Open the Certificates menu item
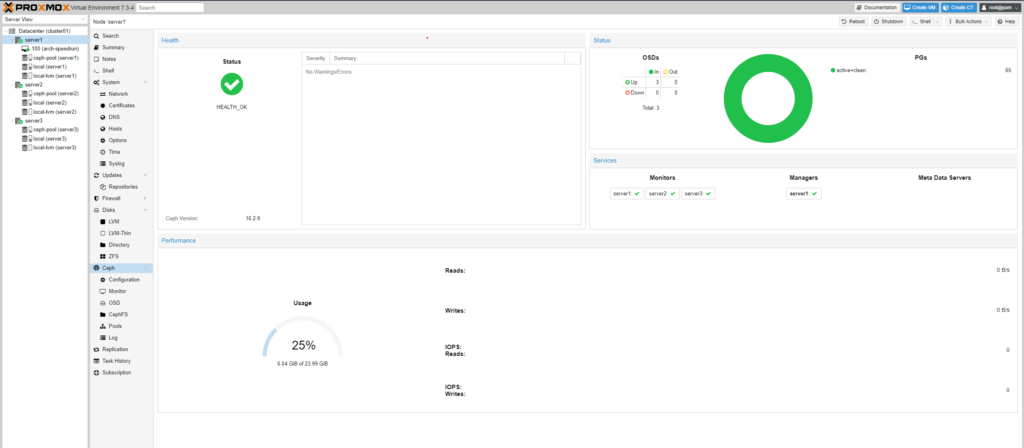Image resolution: width=1024 pixels, height=448 pixels. [x=121, y=105]
